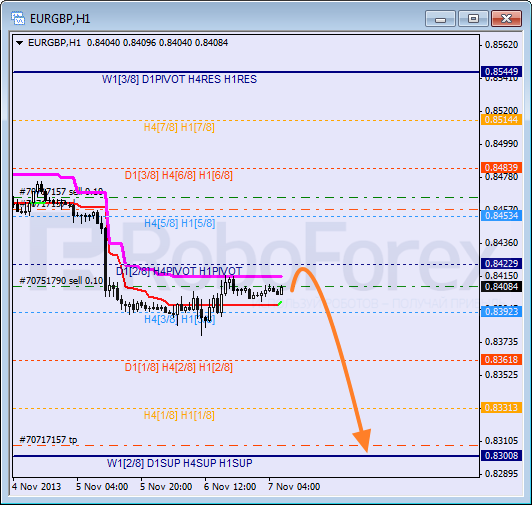Click the 6 Nov 12:00 time marker
Screen dimensions: 532x505
click(230, 487)
